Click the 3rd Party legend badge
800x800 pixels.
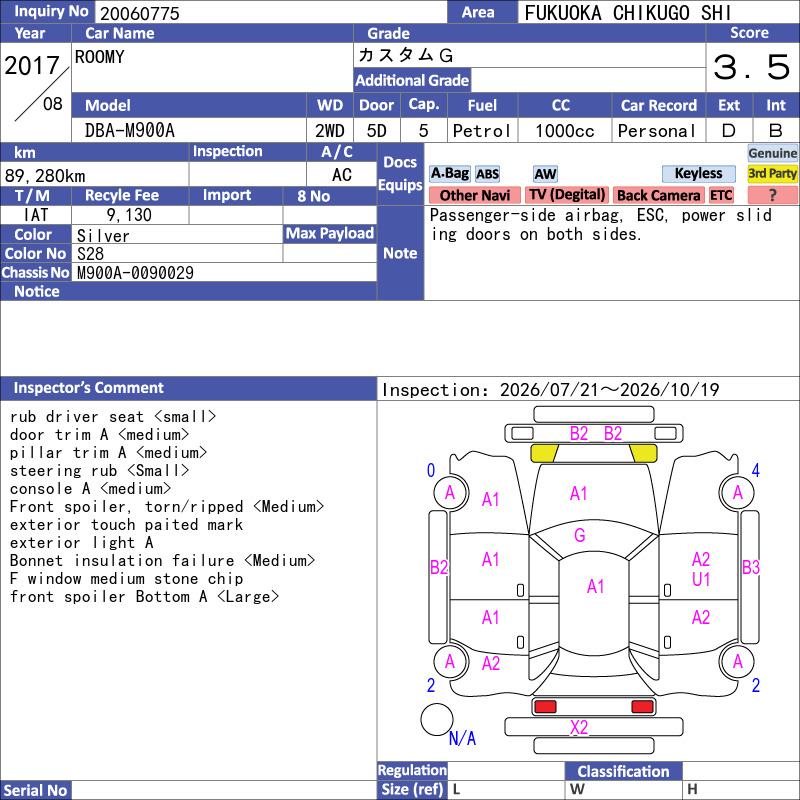772,174
